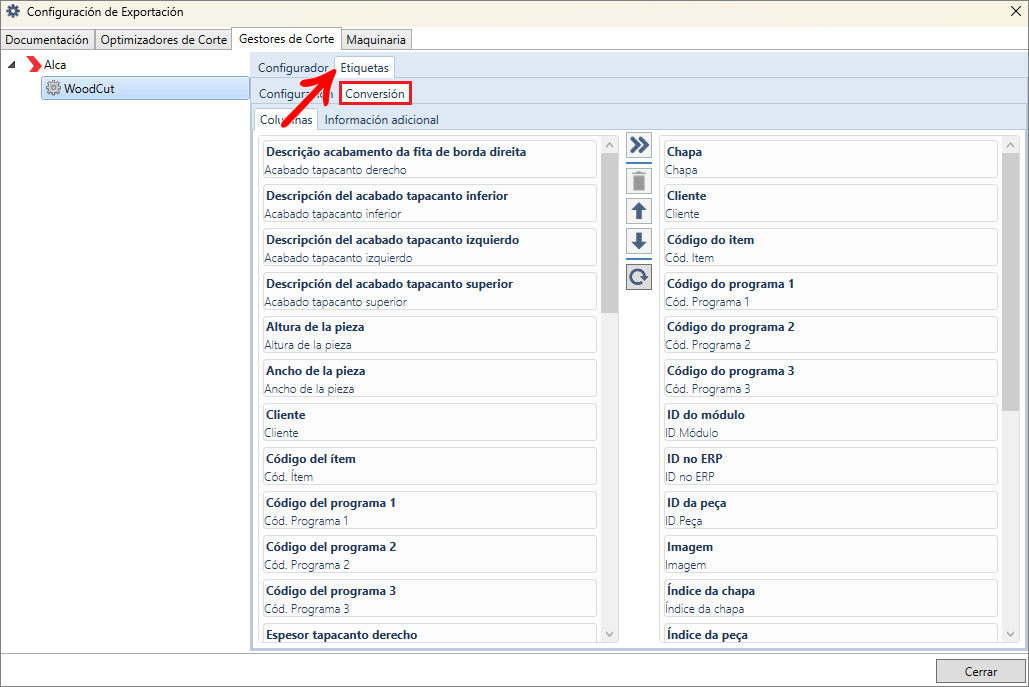1029x687 pixels.
Task: Select 'Código do programa 1' entry
Action: pos(831,291)
